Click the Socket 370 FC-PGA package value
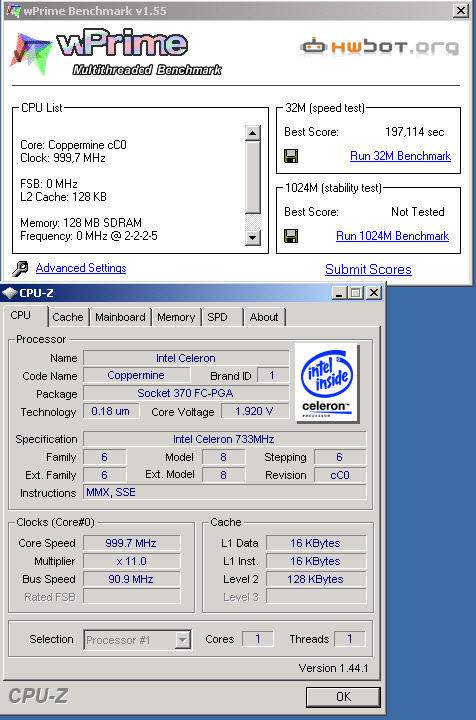The width and height of the screenshot is (476, 720). (186, 394)
